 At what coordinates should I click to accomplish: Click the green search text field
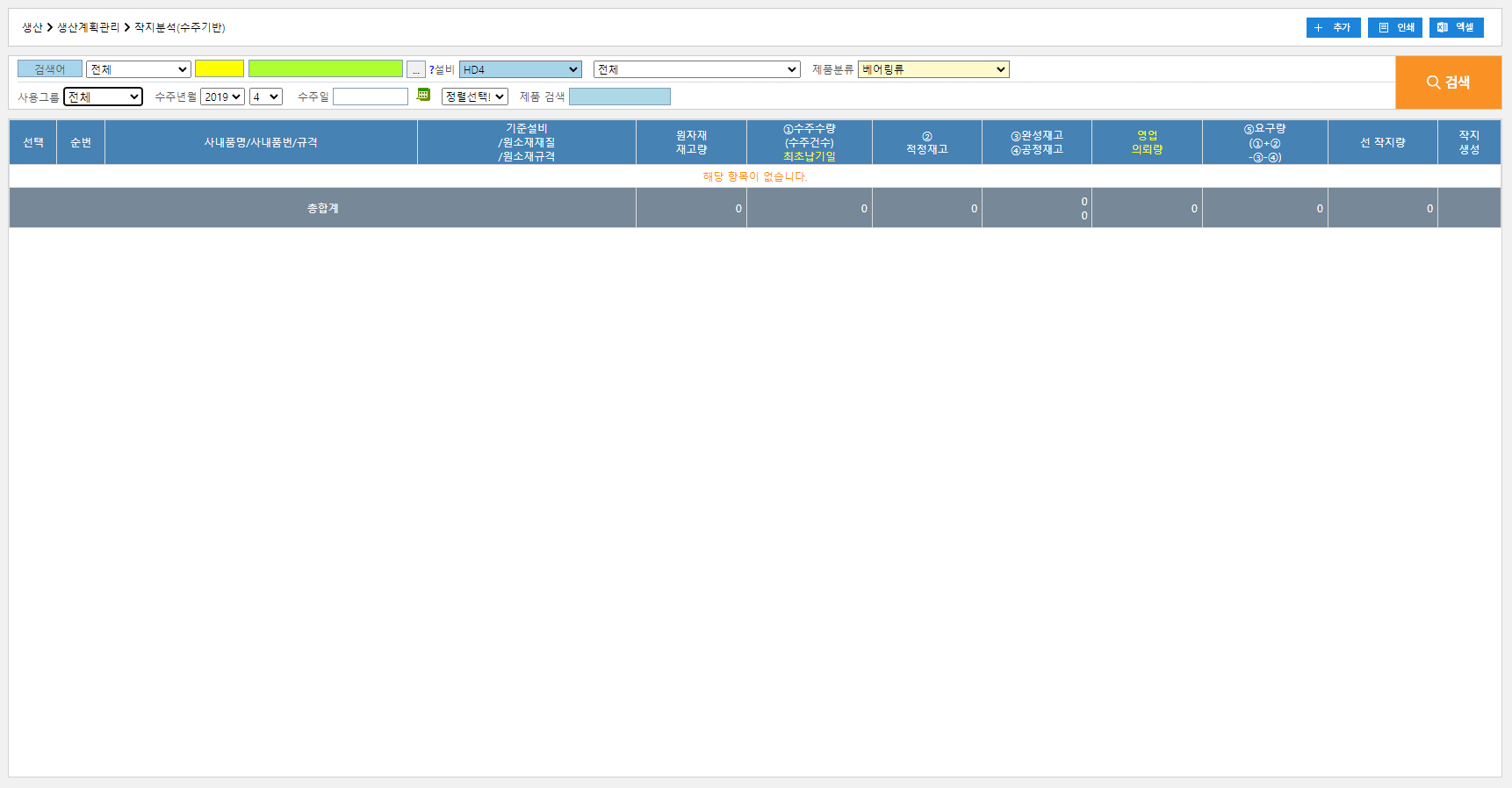tap(325, 69)
